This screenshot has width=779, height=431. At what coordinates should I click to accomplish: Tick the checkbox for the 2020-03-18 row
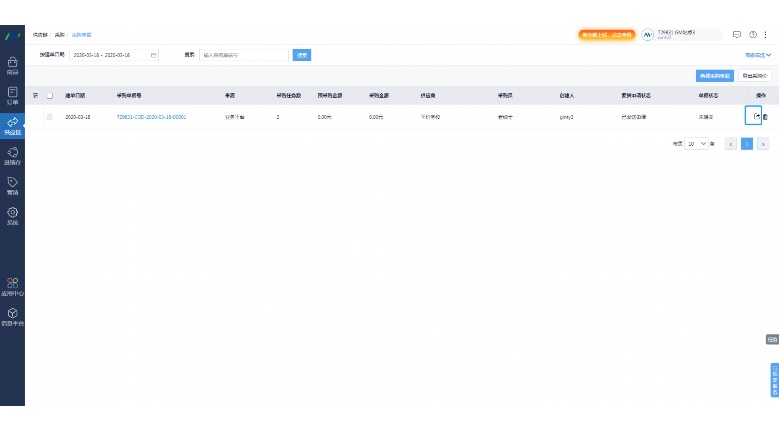(x=50, y=117)
